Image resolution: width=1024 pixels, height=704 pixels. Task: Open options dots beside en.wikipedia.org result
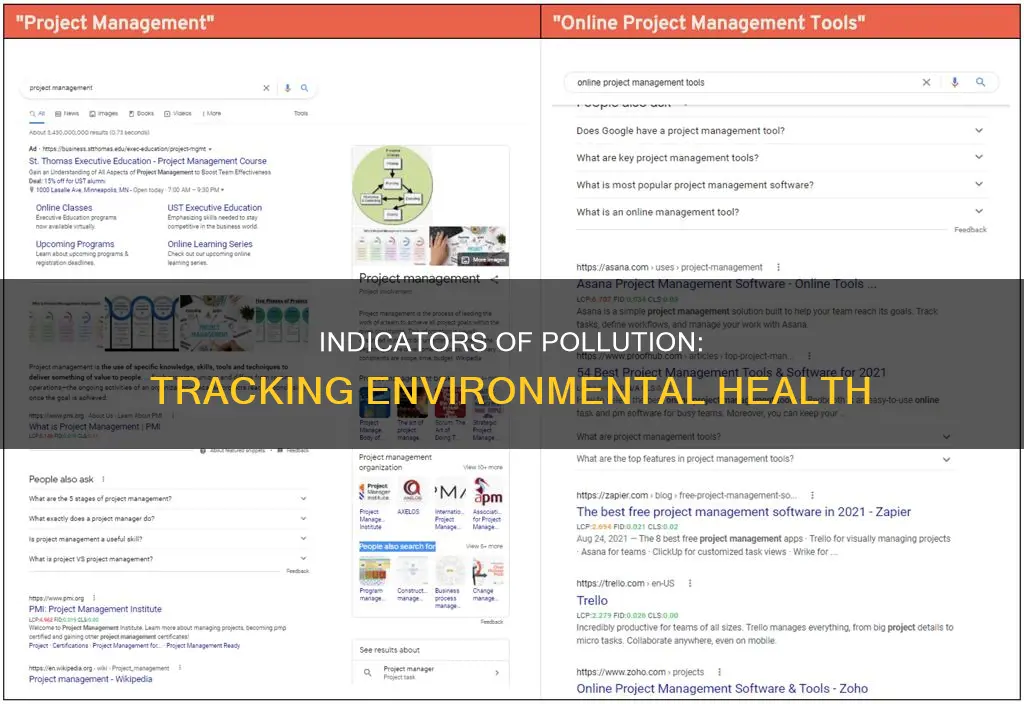(180, 668)
